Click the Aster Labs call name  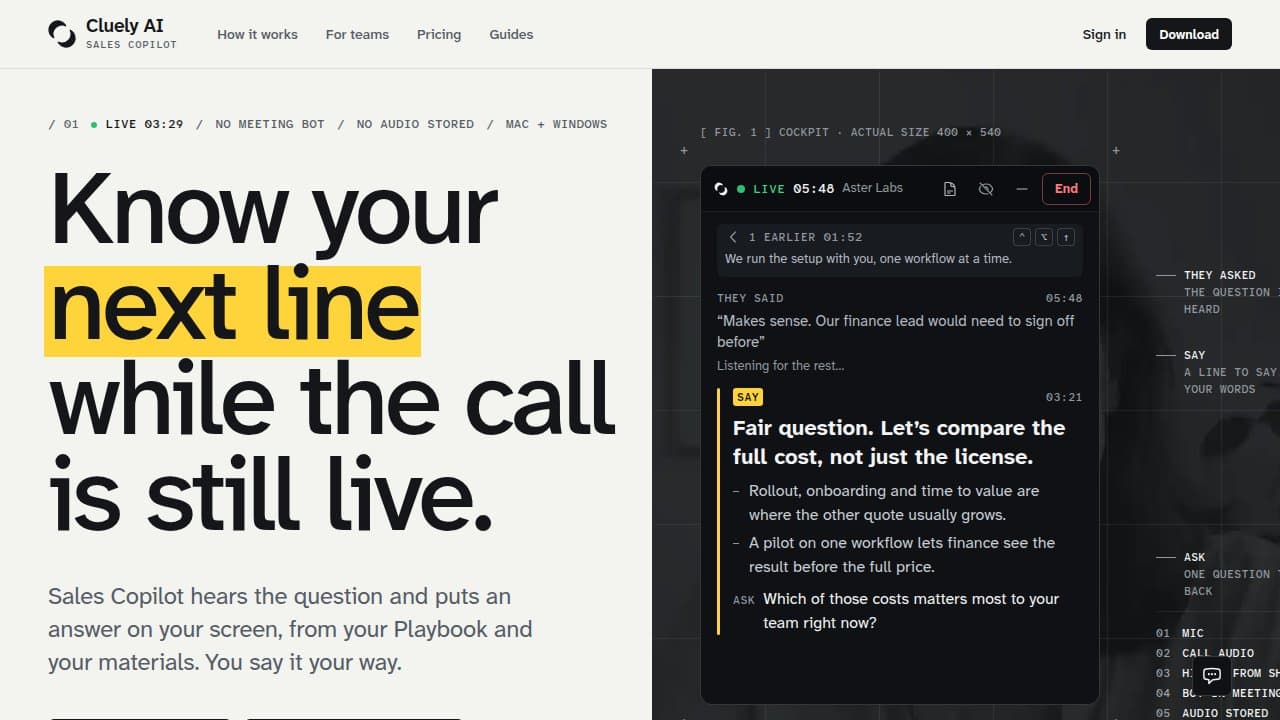click(x=872, y=188)
